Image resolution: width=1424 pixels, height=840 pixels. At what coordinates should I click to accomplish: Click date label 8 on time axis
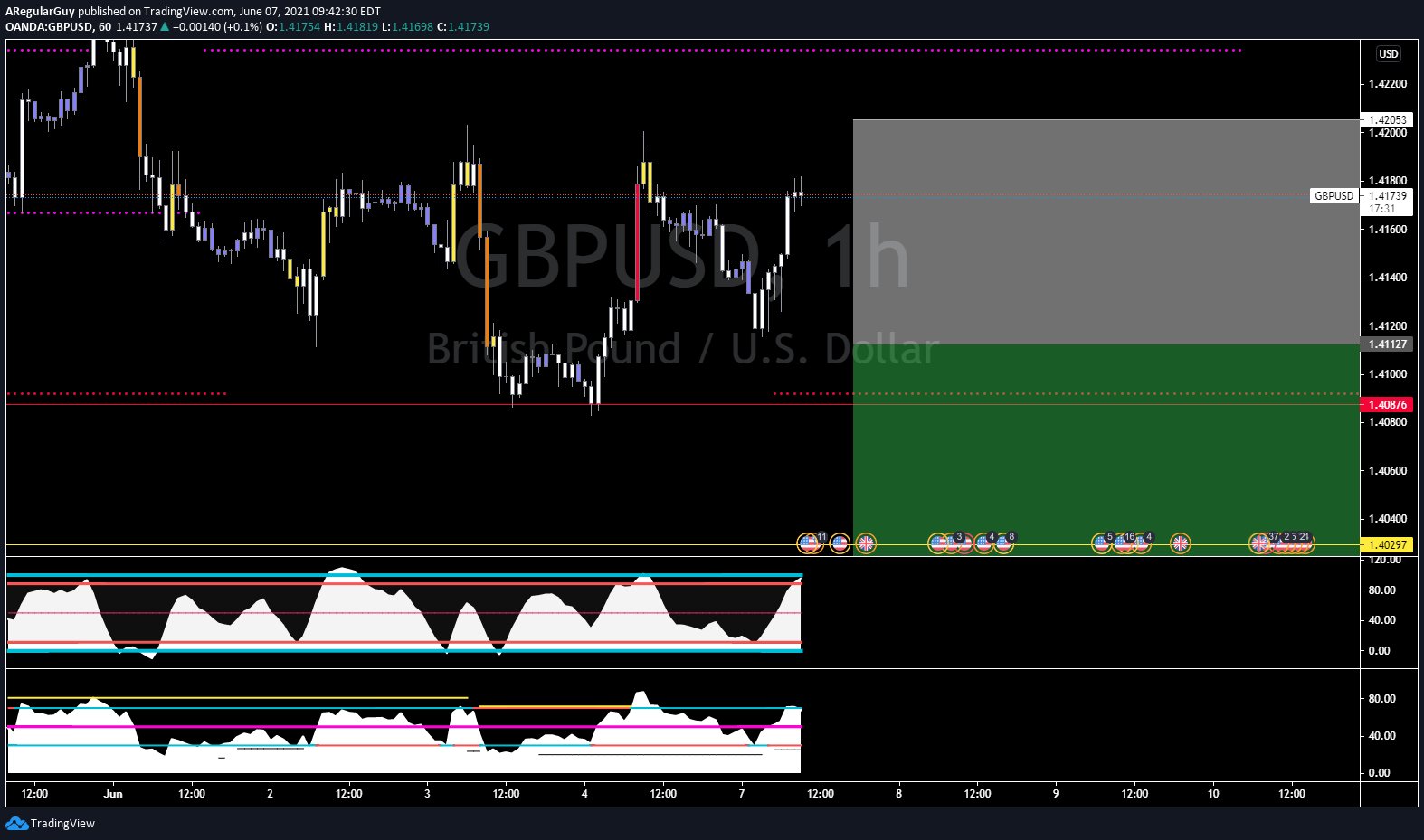pos(898,794)
